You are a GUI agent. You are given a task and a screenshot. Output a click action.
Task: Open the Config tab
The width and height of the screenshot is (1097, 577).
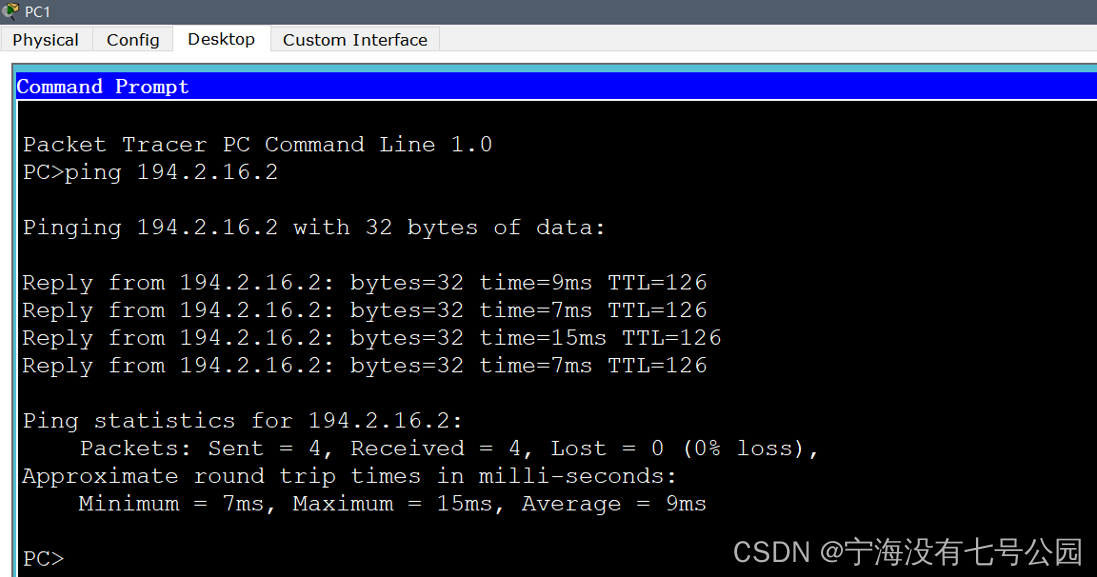pyautogui.click(x=133, y=39)
